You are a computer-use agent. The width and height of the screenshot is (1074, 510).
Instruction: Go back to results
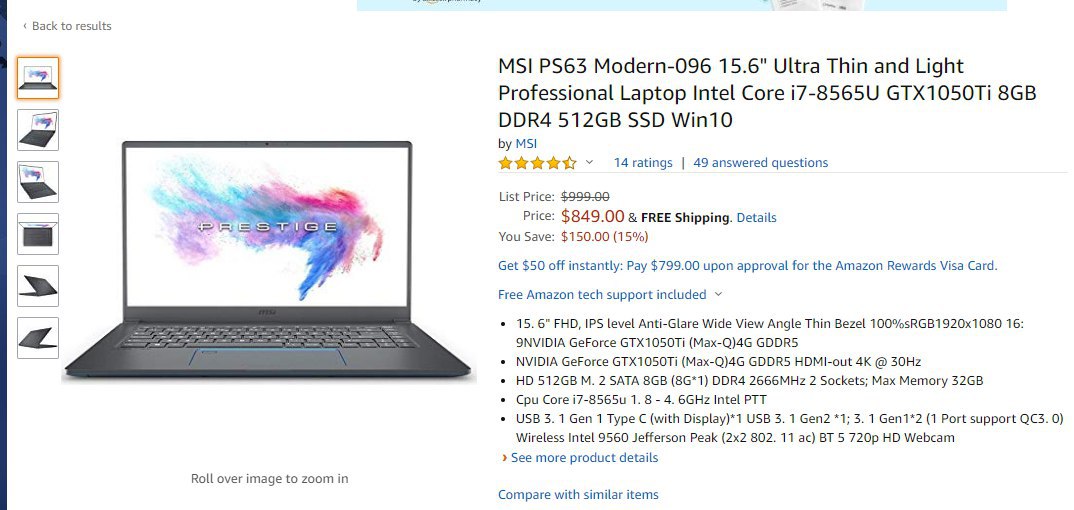pyautogui.click(x=67, y=26)
